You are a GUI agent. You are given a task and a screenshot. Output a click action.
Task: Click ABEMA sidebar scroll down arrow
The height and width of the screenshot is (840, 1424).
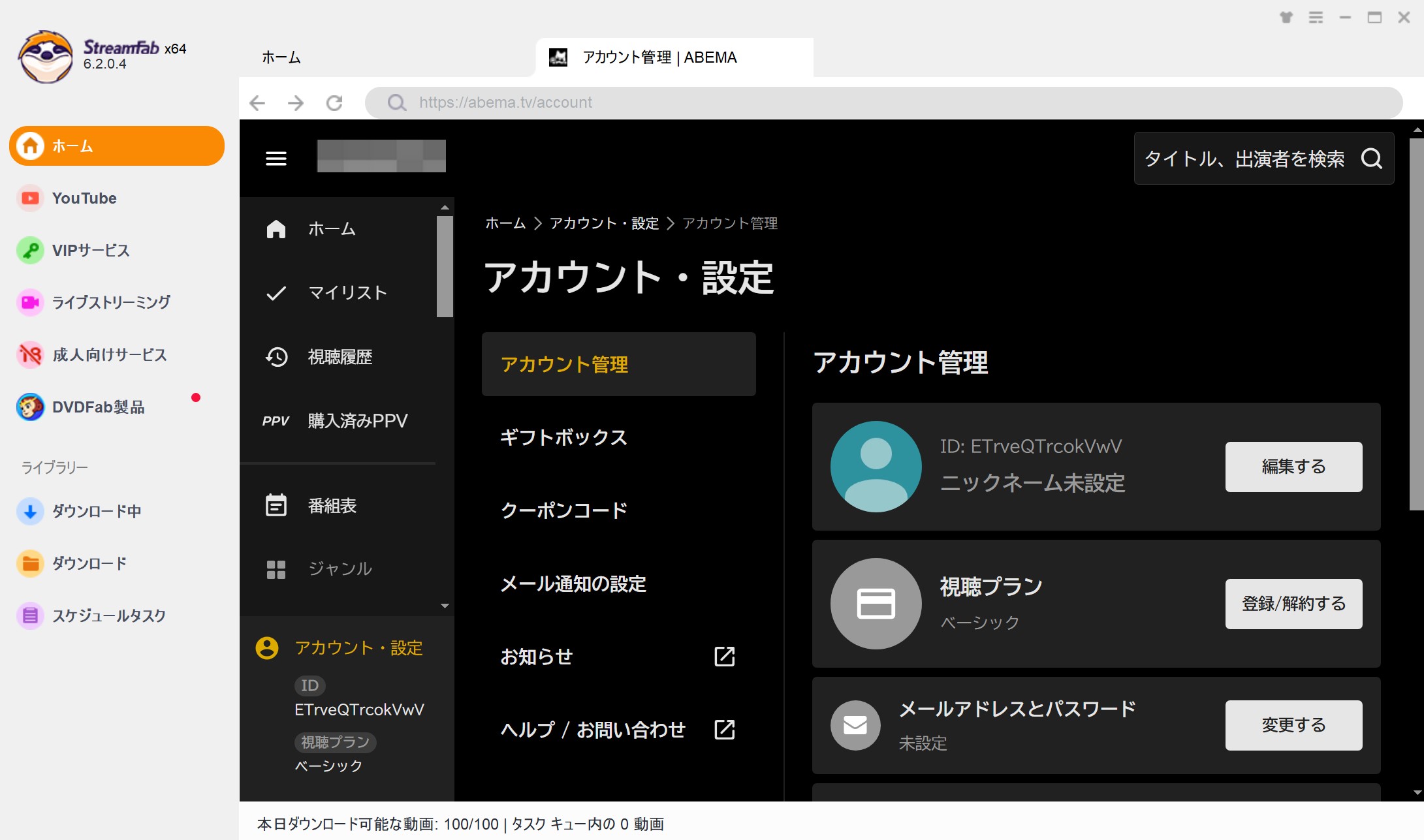pos(445,606)
